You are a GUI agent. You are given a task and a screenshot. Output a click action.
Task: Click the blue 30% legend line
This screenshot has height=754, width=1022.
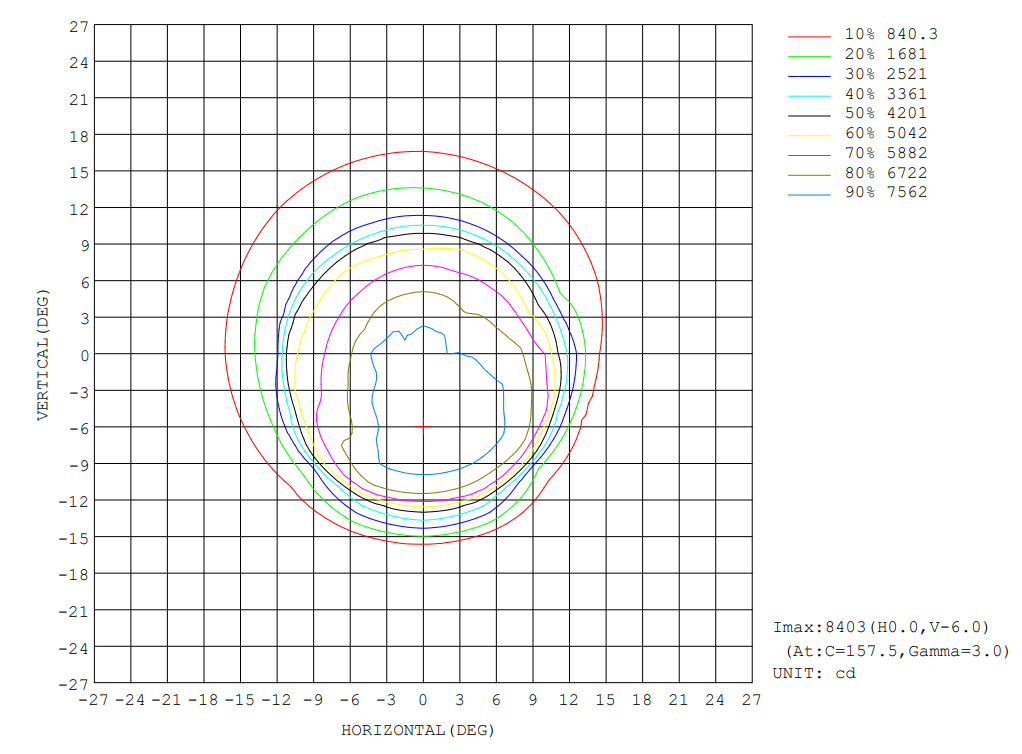(x=809, y=76)
